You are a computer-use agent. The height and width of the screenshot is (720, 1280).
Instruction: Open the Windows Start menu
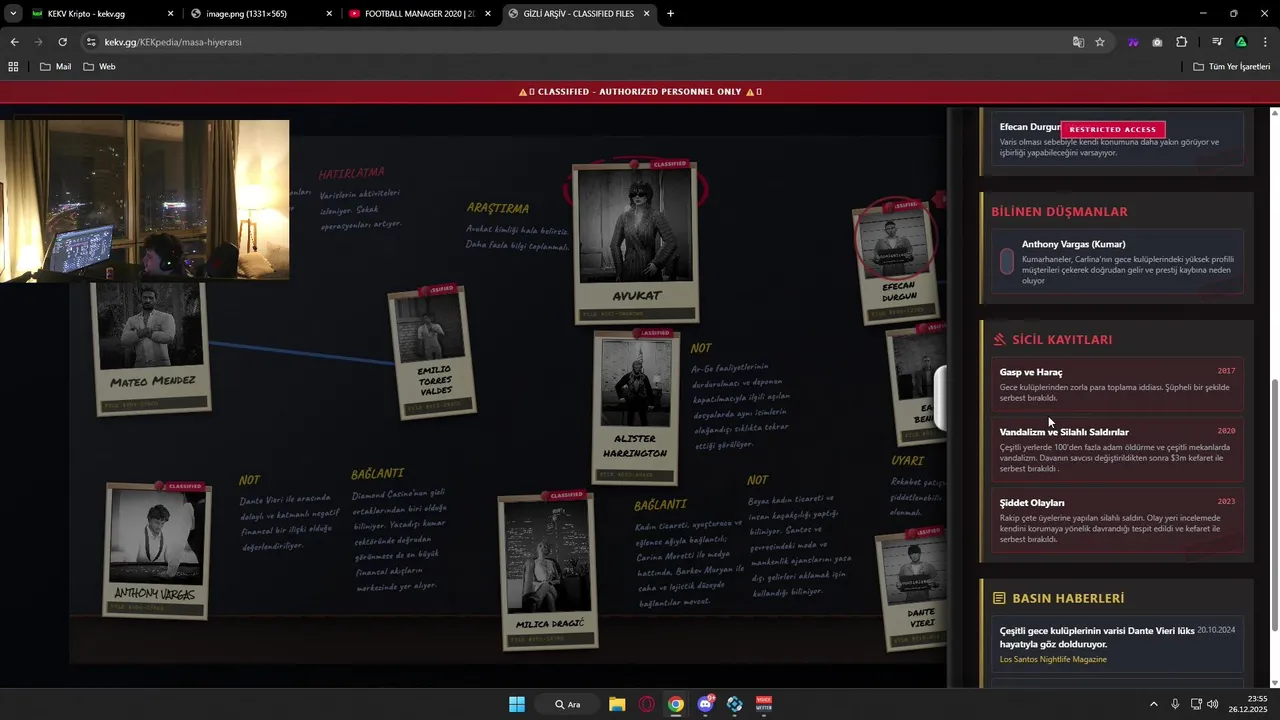tap(517, 704)
